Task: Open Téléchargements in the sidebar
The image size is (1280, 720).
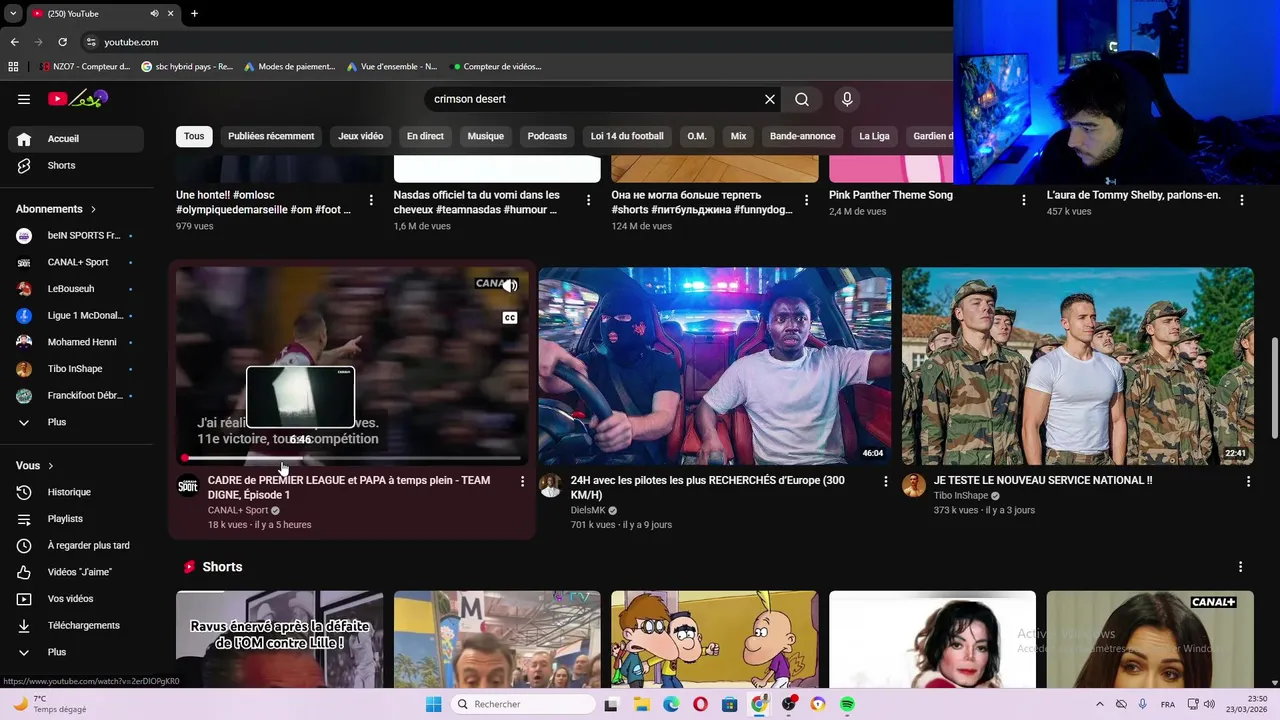Action: coord(76,625)
